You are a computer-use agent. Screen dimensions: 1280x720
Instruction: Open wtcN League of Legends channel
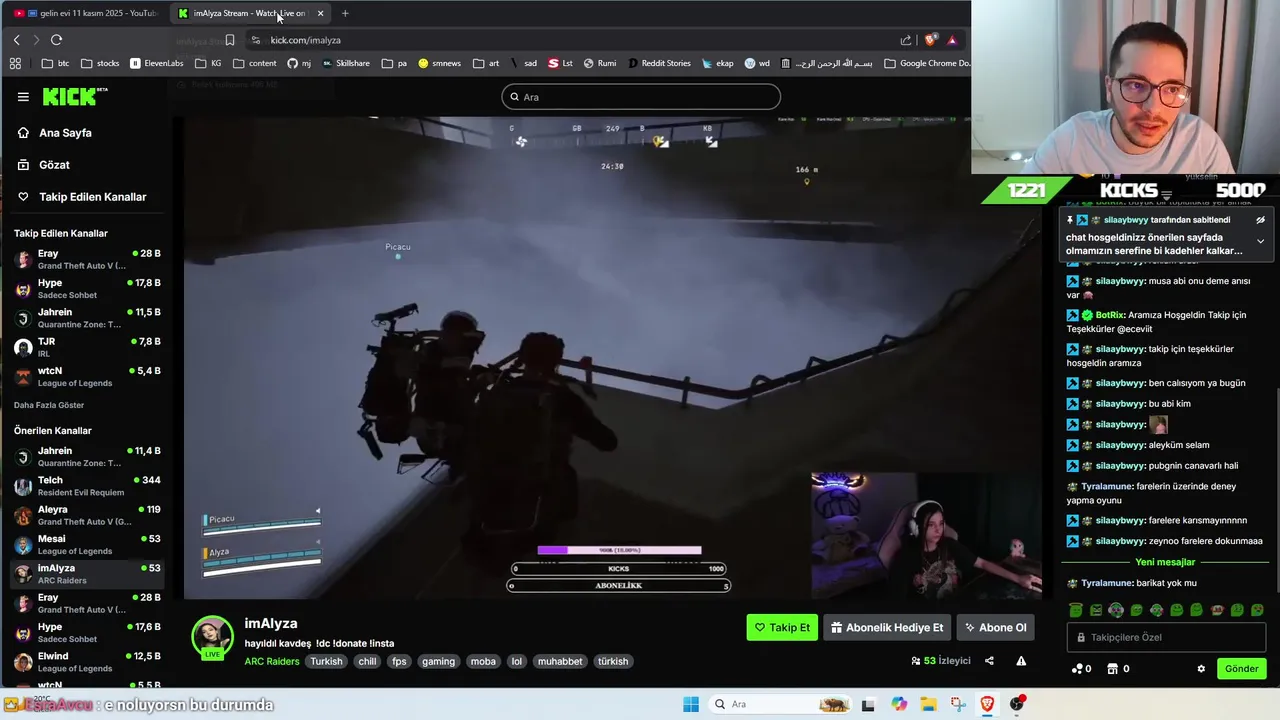pyautogui.click(x=86, y=377)
